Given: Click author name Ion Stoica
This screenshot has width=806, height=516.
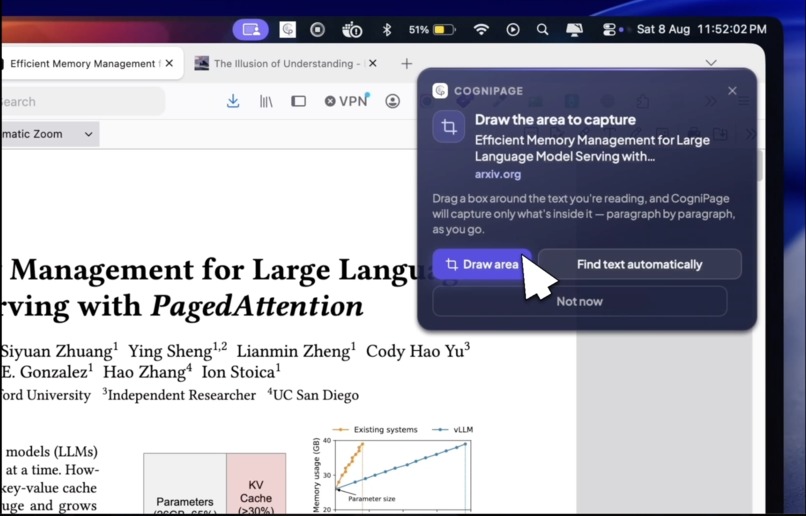Looking at the screenshot, I should [x=241, y=372].
